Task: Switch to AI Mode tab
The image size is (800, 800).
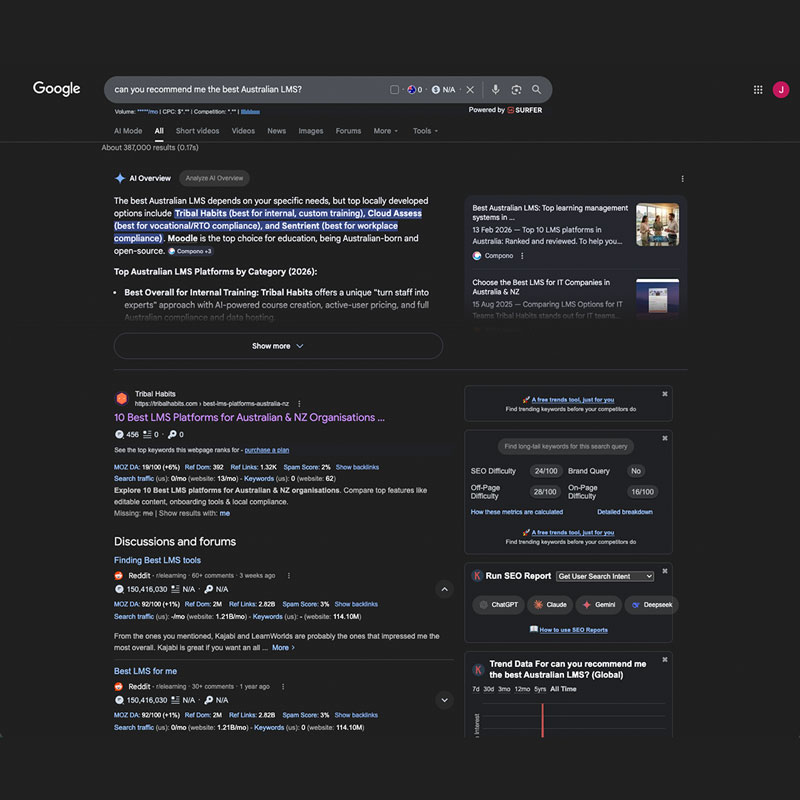Action: pos(128,131)
